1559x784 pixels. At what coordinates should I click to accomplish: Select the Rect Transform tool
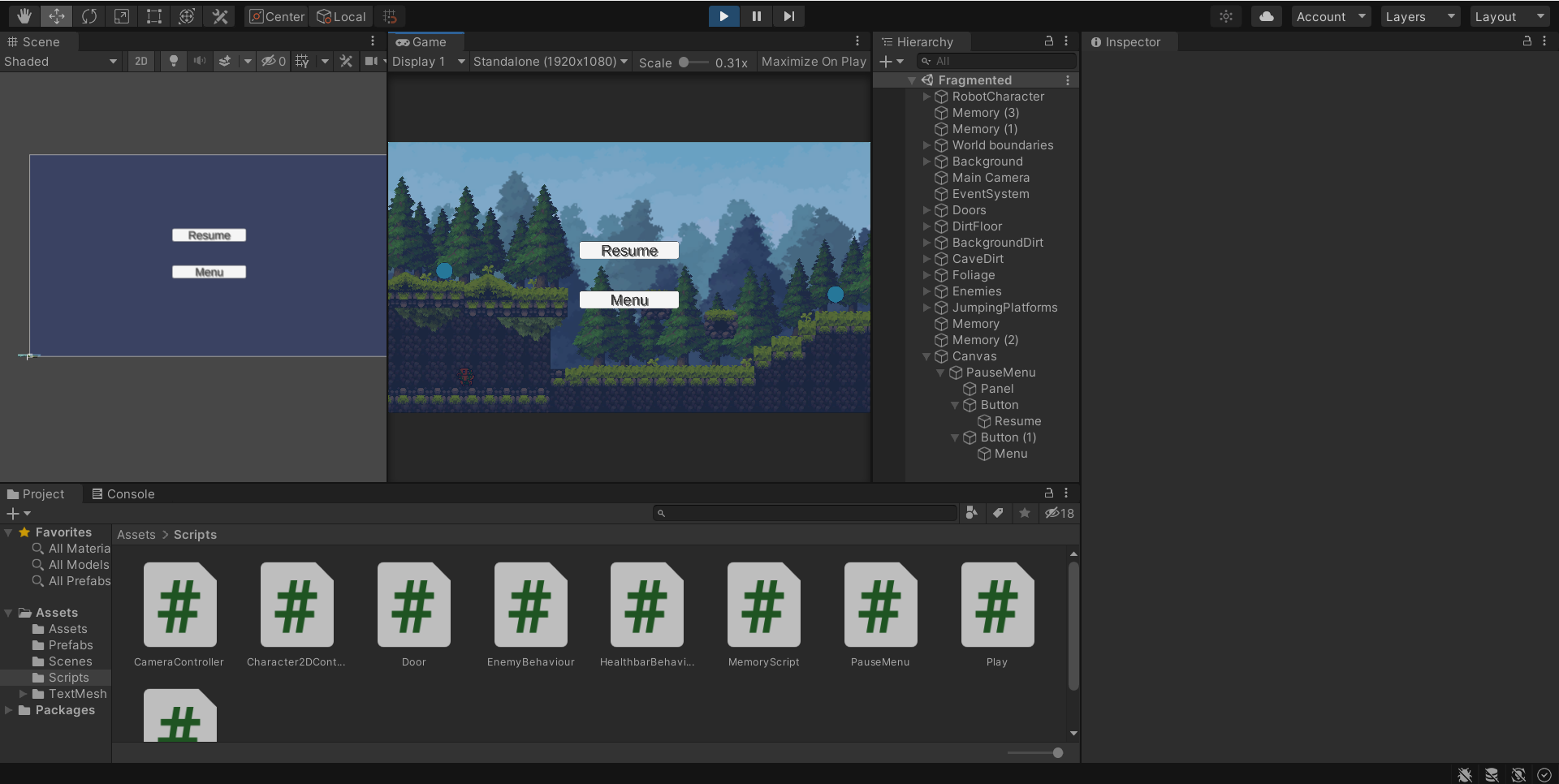pos(154,16)
